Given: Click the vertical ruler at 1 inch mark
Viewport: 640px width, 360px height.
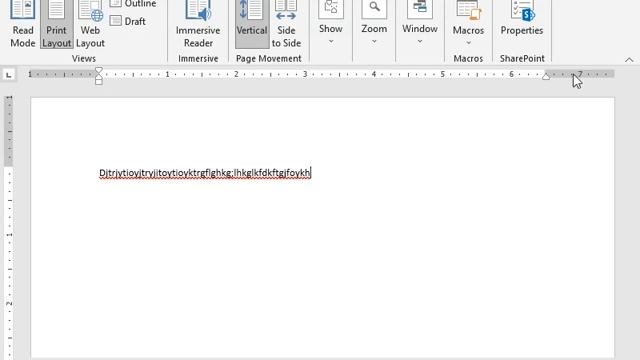Looking at the screenshot, I should tap(9, 235).
